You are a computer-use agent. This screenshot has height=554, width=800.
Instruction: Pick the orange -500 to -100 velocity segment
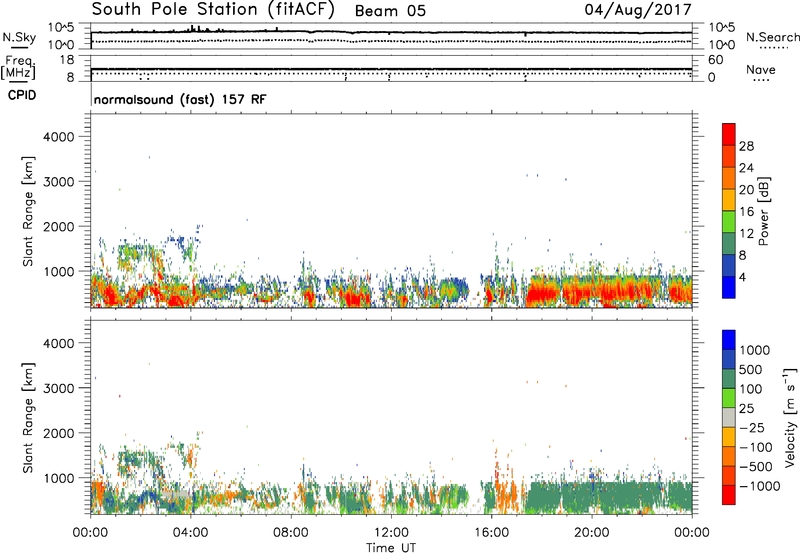click(729, 456)
